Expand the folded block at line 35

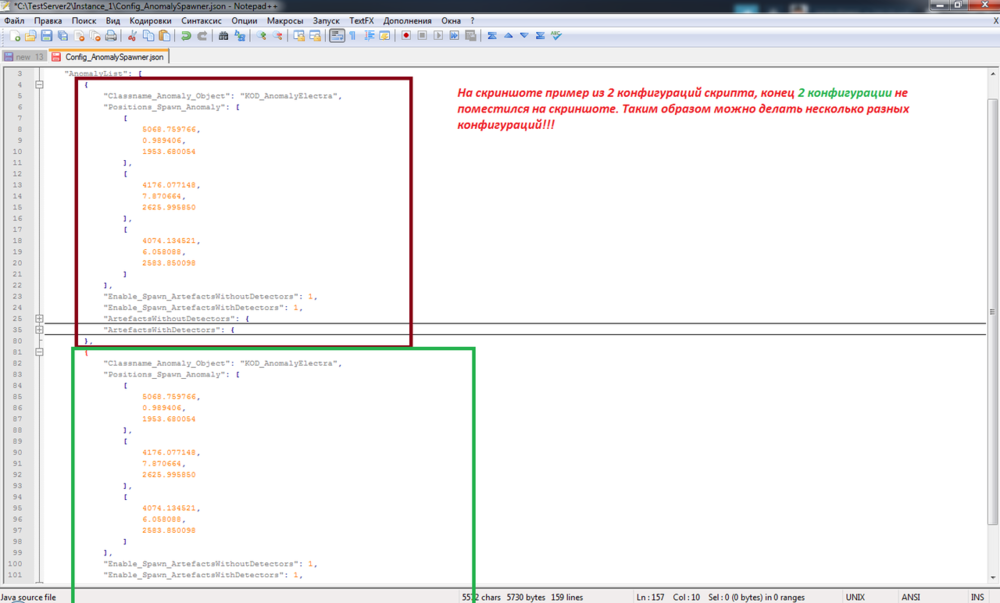pos(40,330)
